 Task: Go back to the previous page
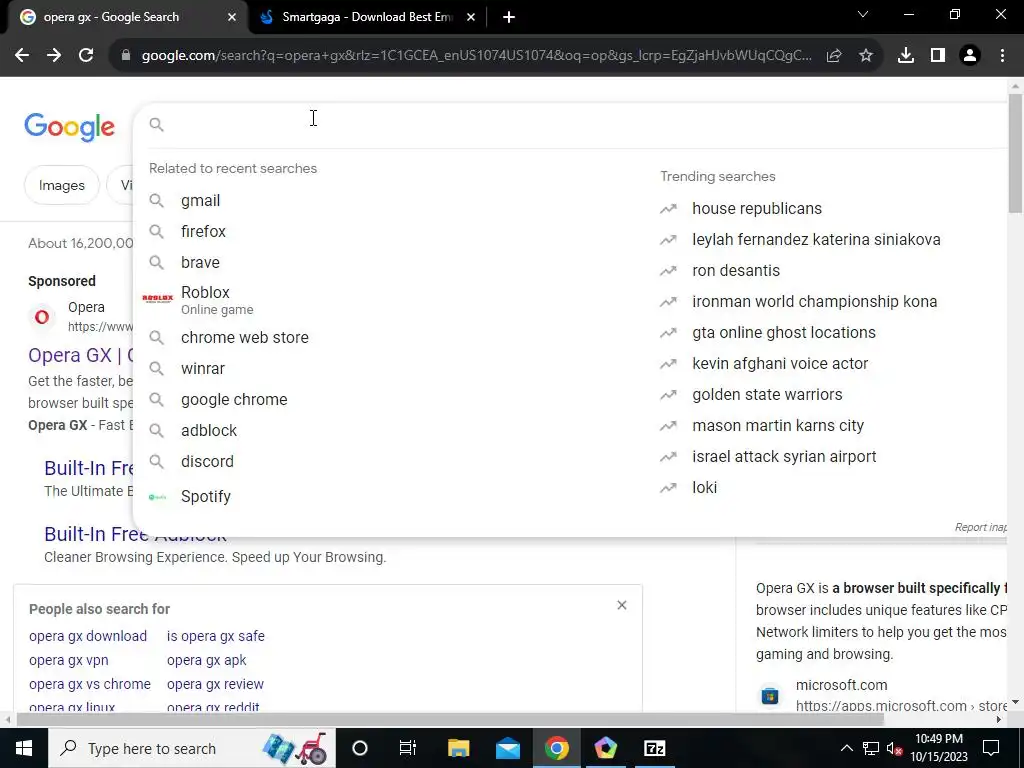(x=22, y=56)
